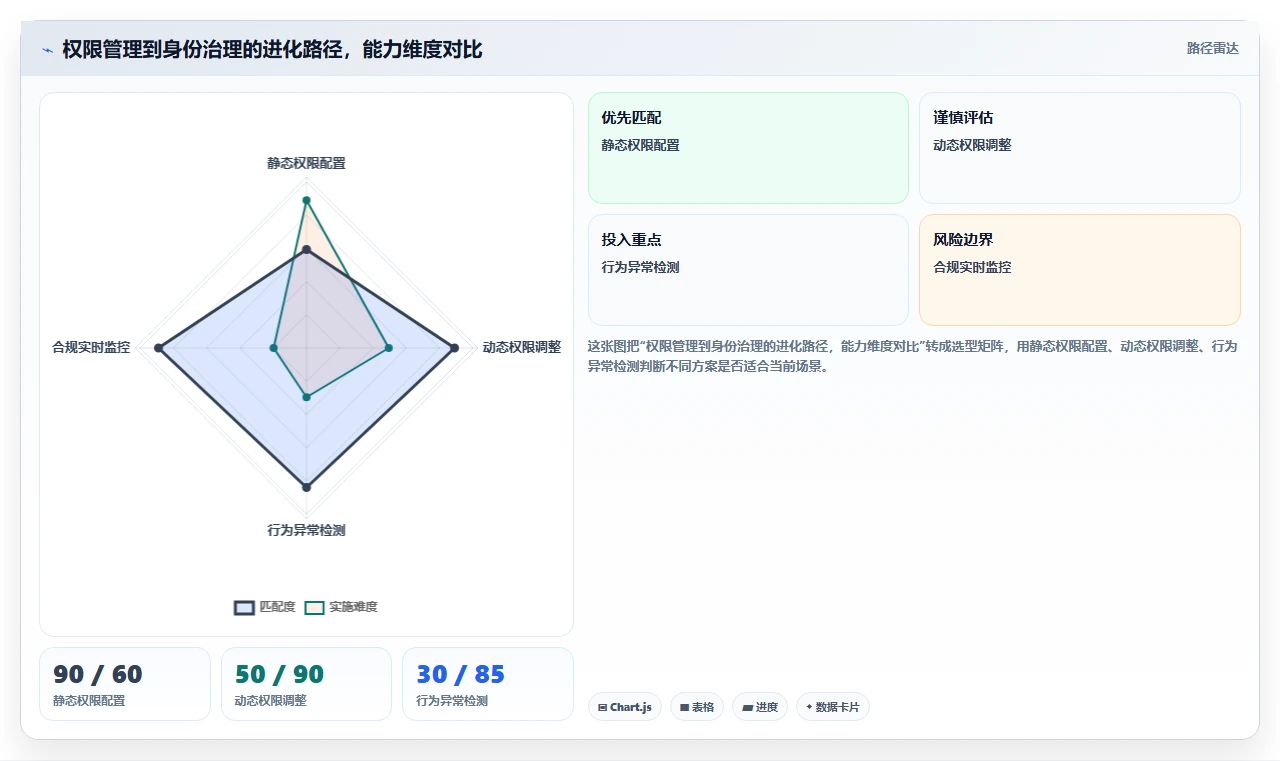1280x761 pixels.
Task: Click the 路径雷达 label in the header
Action: pyautogui.click(x=1212, y=48)
